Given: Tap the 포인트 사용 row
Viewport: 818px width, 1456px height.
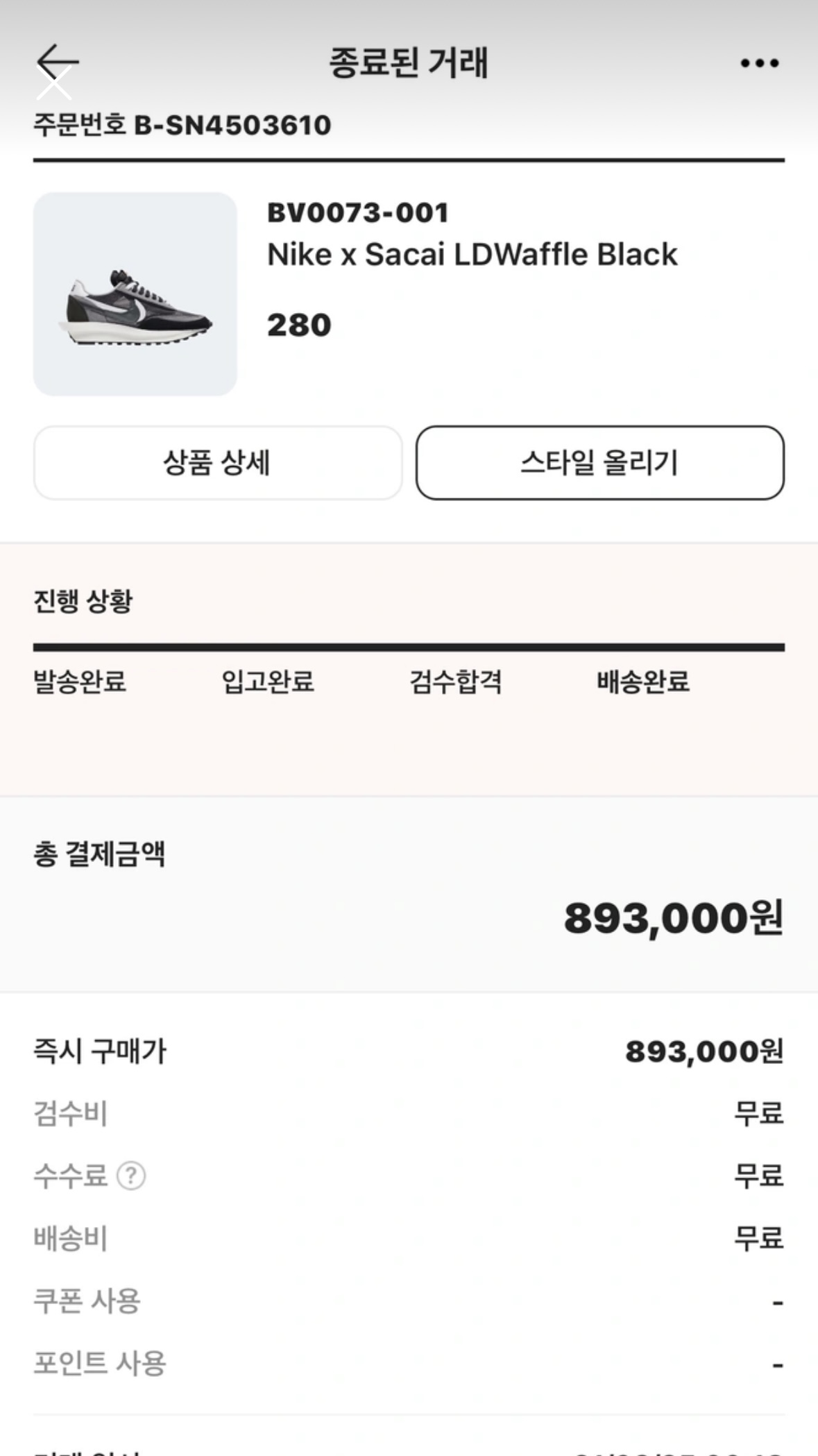Looking at the screenshot, I should (409, 1364).
